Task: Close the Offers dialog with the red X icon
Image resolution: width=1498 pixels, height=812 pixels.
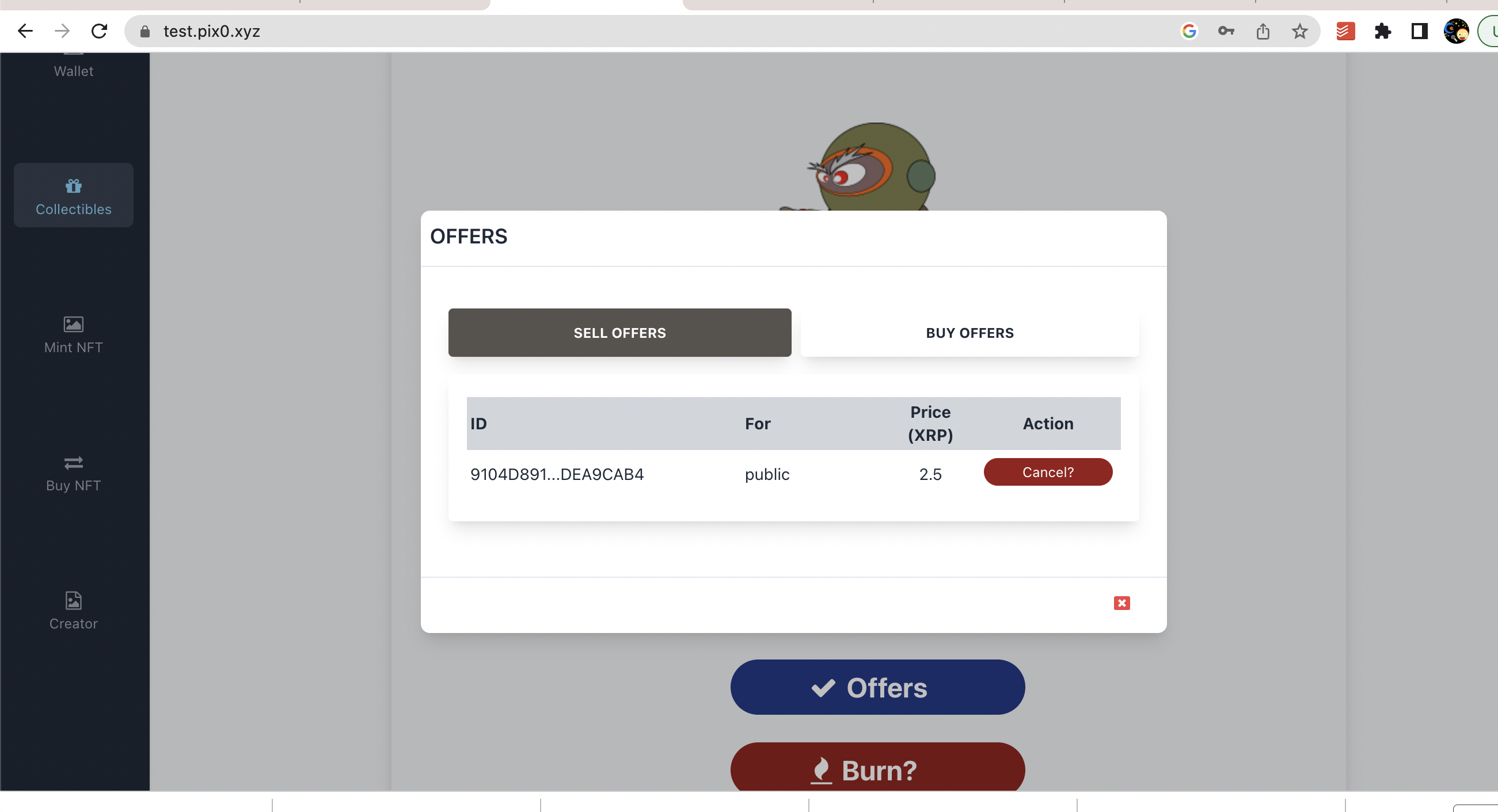Action: pyautogui.click(x=1121, y=603)
